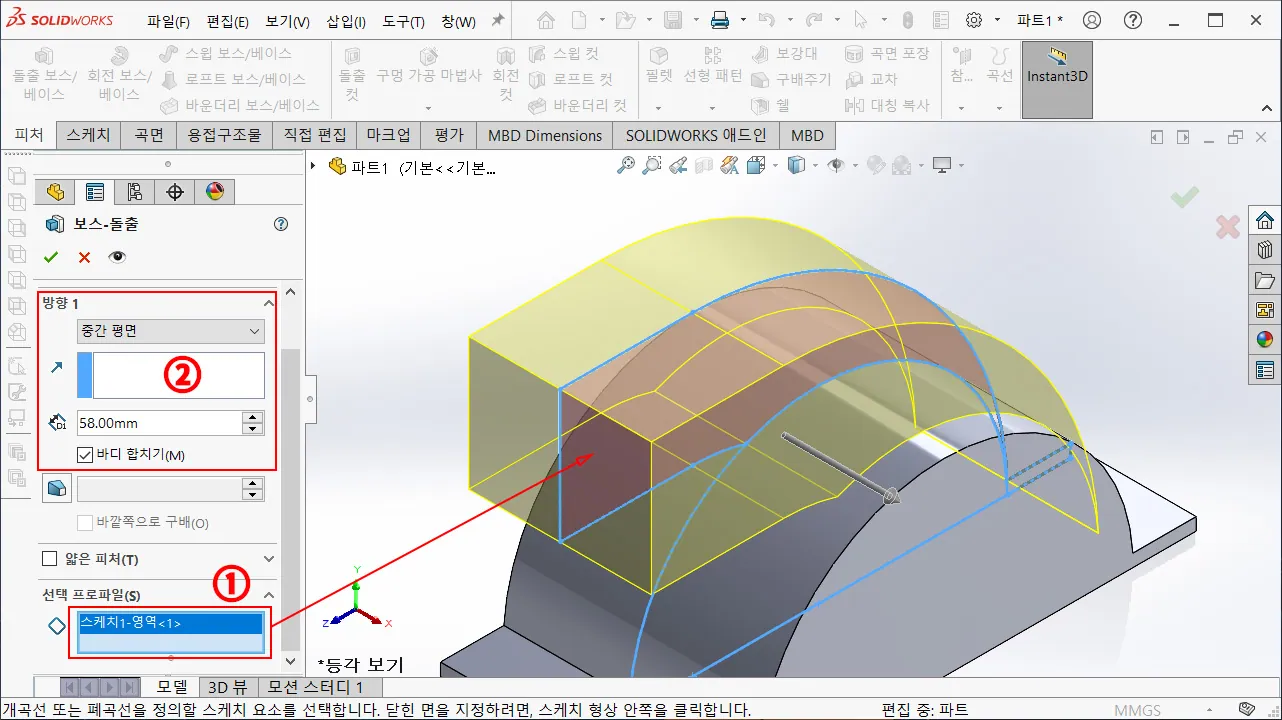Toggle the Instant3D button
Image resolution: width=1282 pixels, height=720 pixels.
coord(1057,79)
